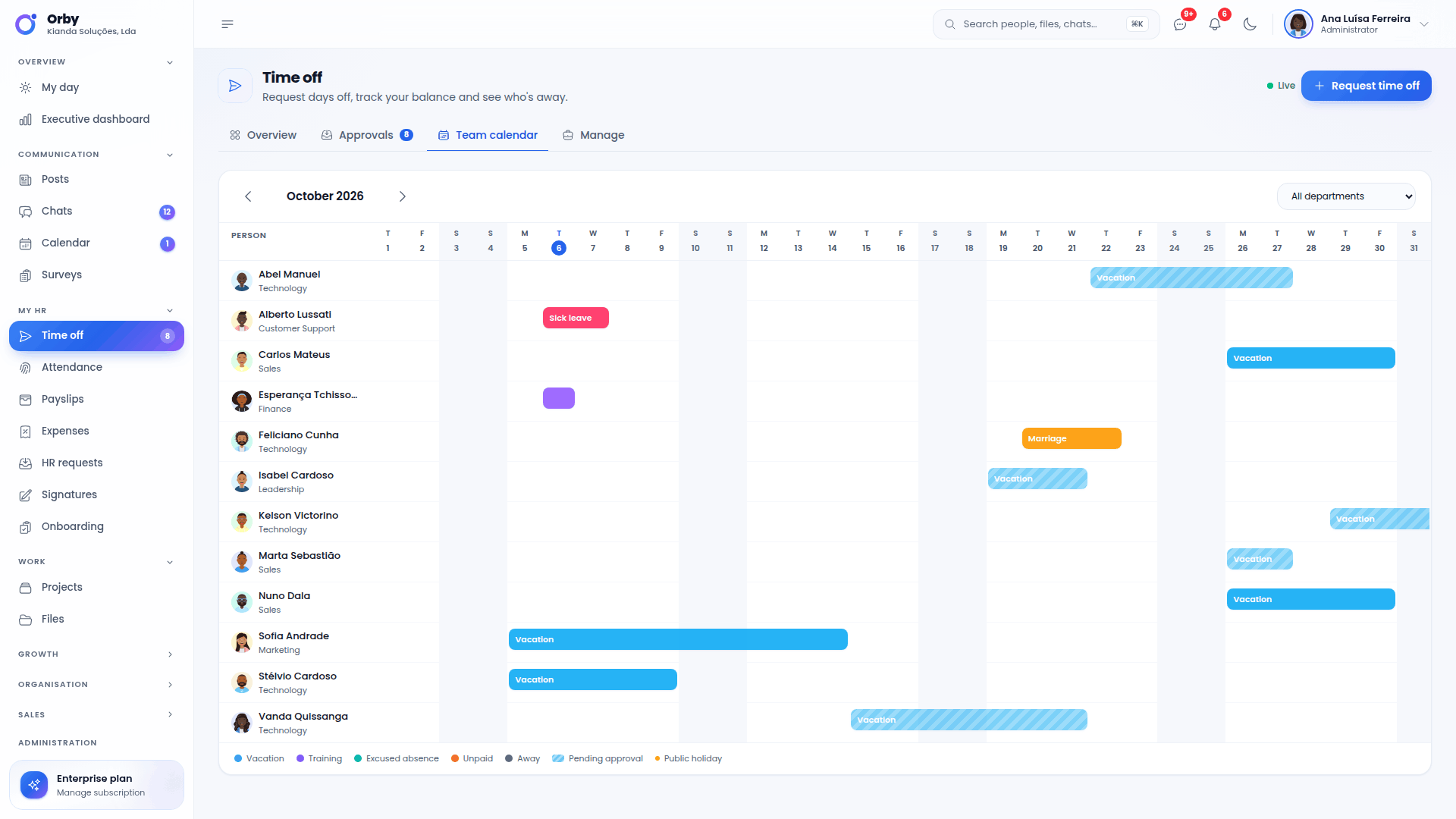Switch to the Approvals tab
1456x819 pixels.
click(x=367, y=135)
